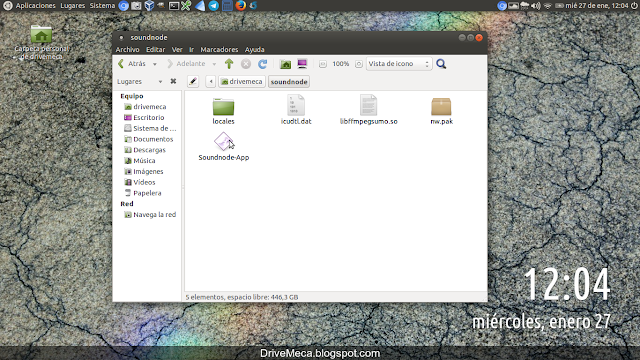
Task: Zoom in with the plus icon beside 100%
Action: [358, 64]
